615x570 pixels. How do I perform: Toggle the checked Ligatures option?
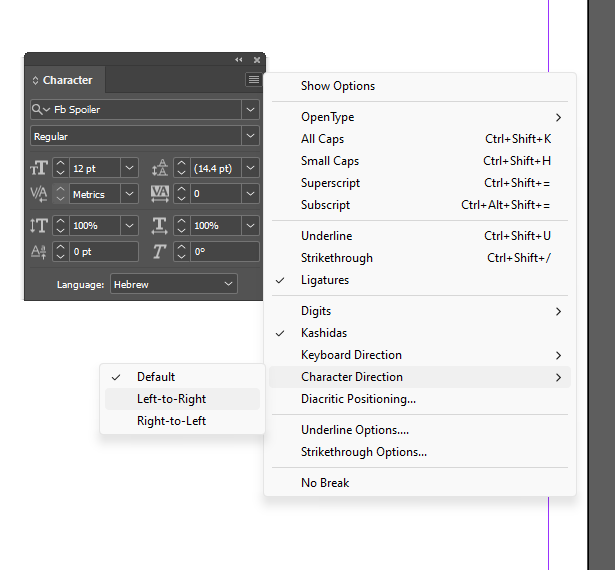point(325,280)
